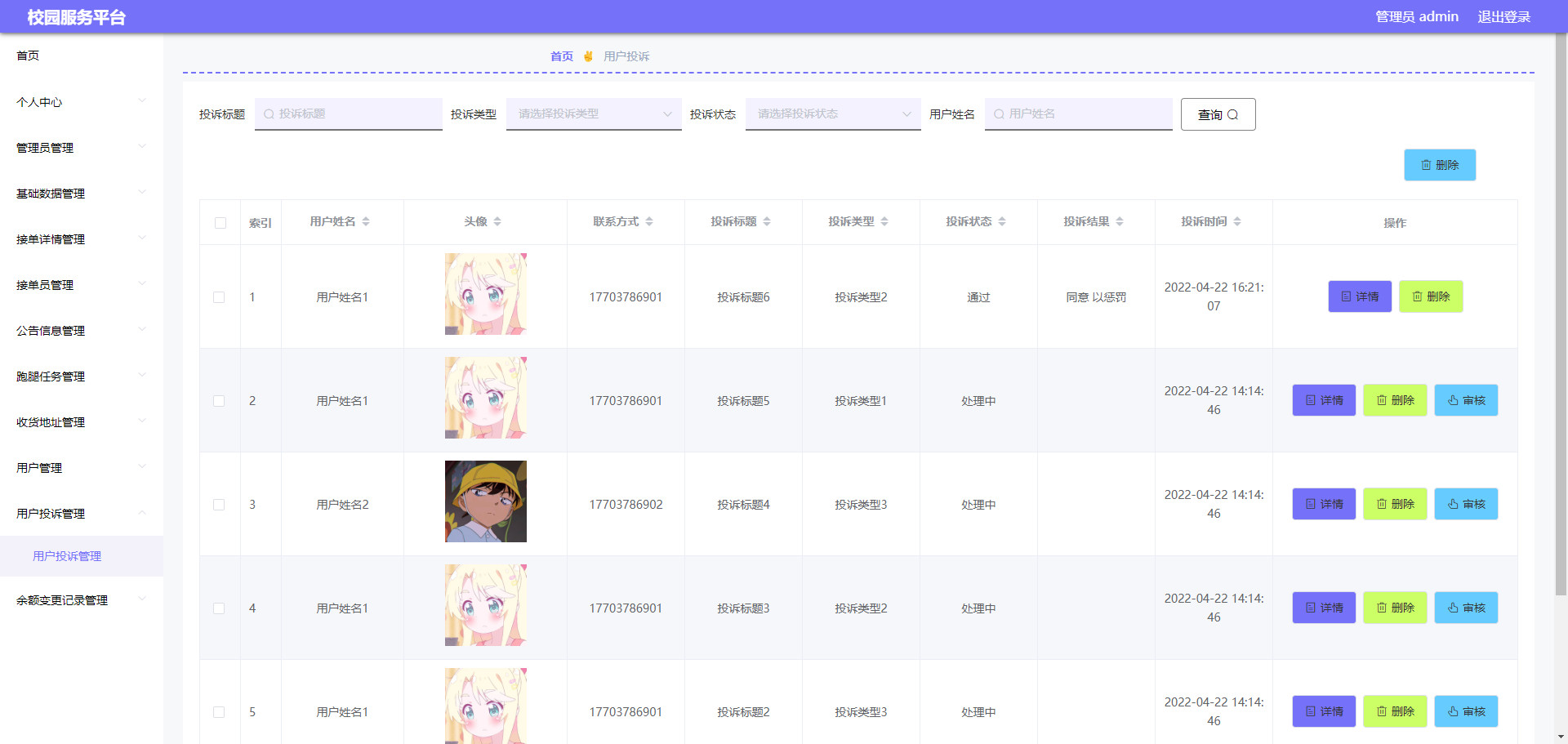Click the avatar thumbnail in row 1
Viewport: 1568px width, 744px height.
pos(486,294)
